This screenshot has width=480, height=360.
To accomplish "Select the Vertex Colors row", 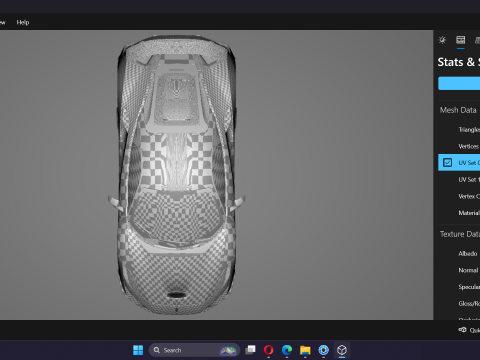I will coord(459,196).
